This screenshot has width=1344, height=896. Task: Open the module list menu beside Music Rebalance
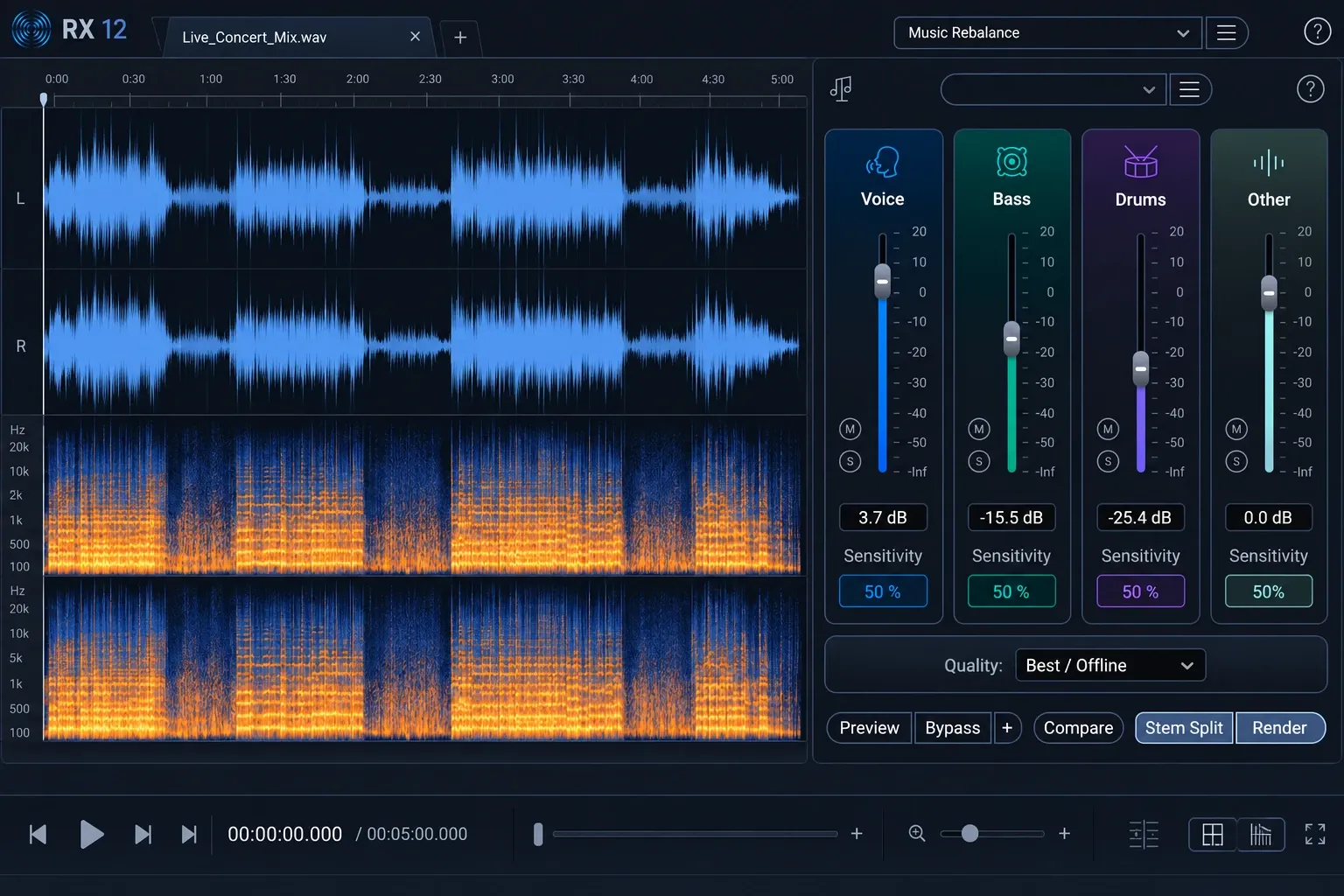click(1227, 33)
